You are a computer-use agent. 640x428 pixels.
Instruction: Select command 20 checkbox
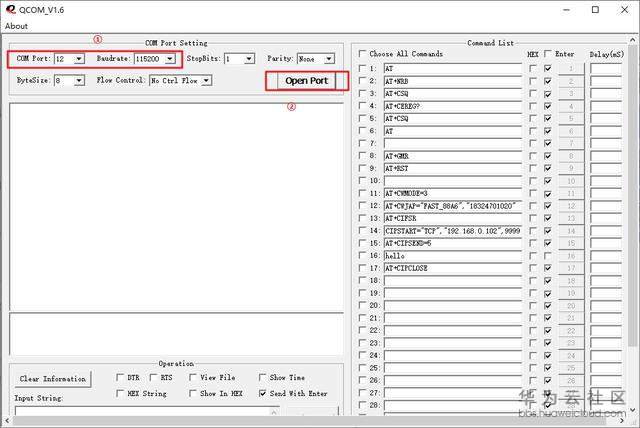click(362, 305)
